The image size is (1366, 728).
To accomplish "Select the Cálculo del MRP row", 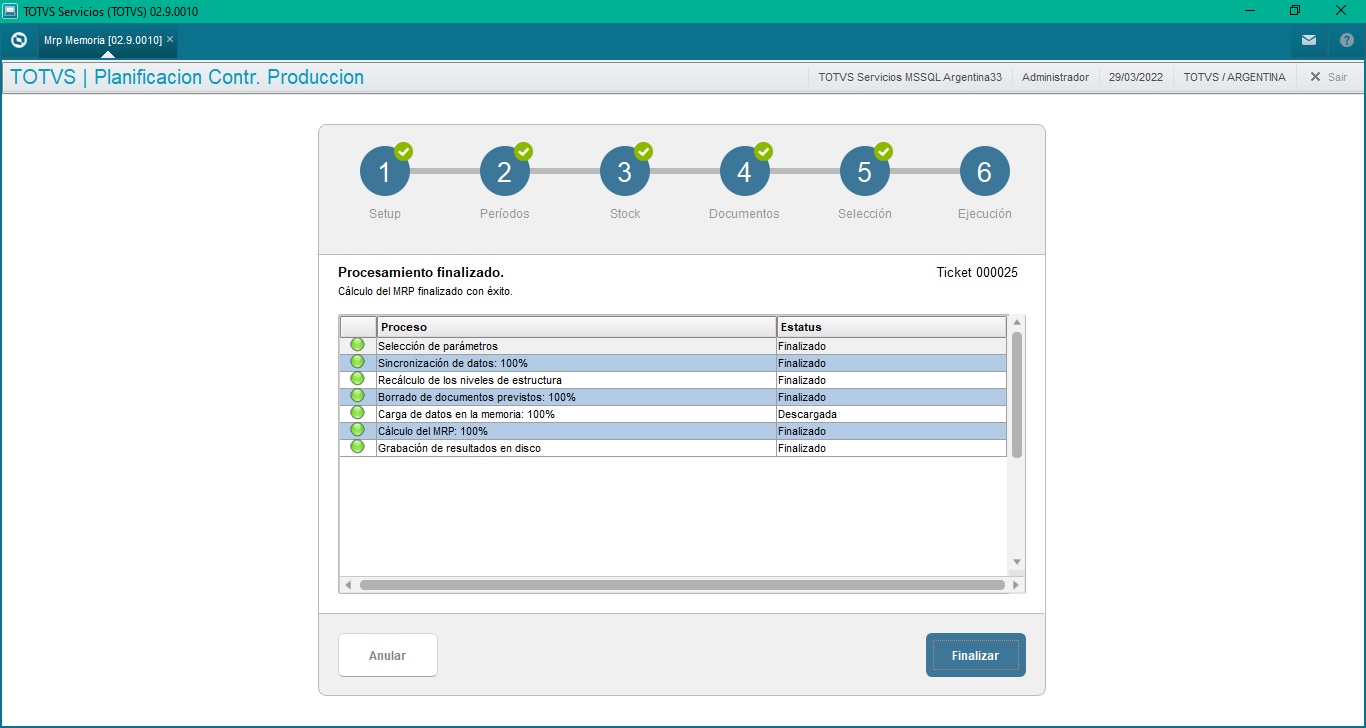I will tap(673, 431).
